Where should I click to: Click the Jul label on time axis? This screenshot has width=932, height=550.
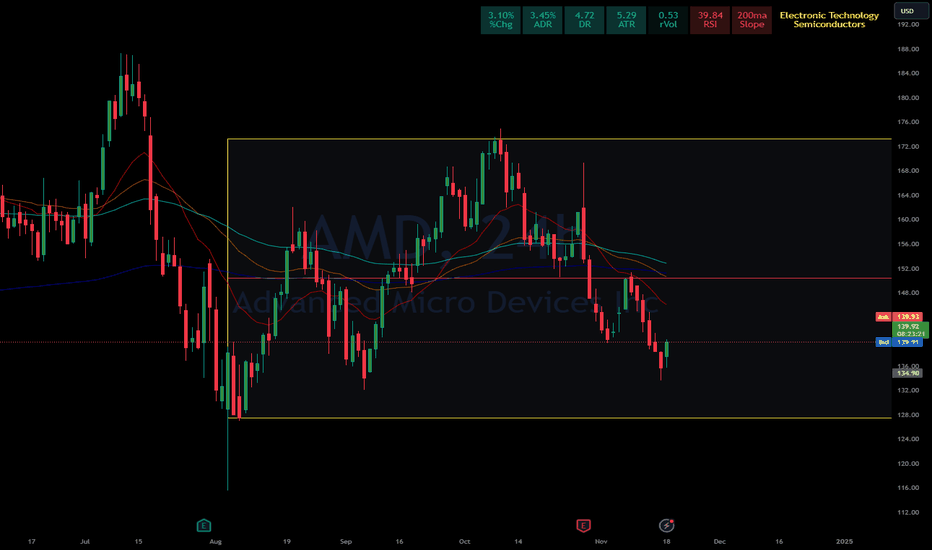click(85, 542)
